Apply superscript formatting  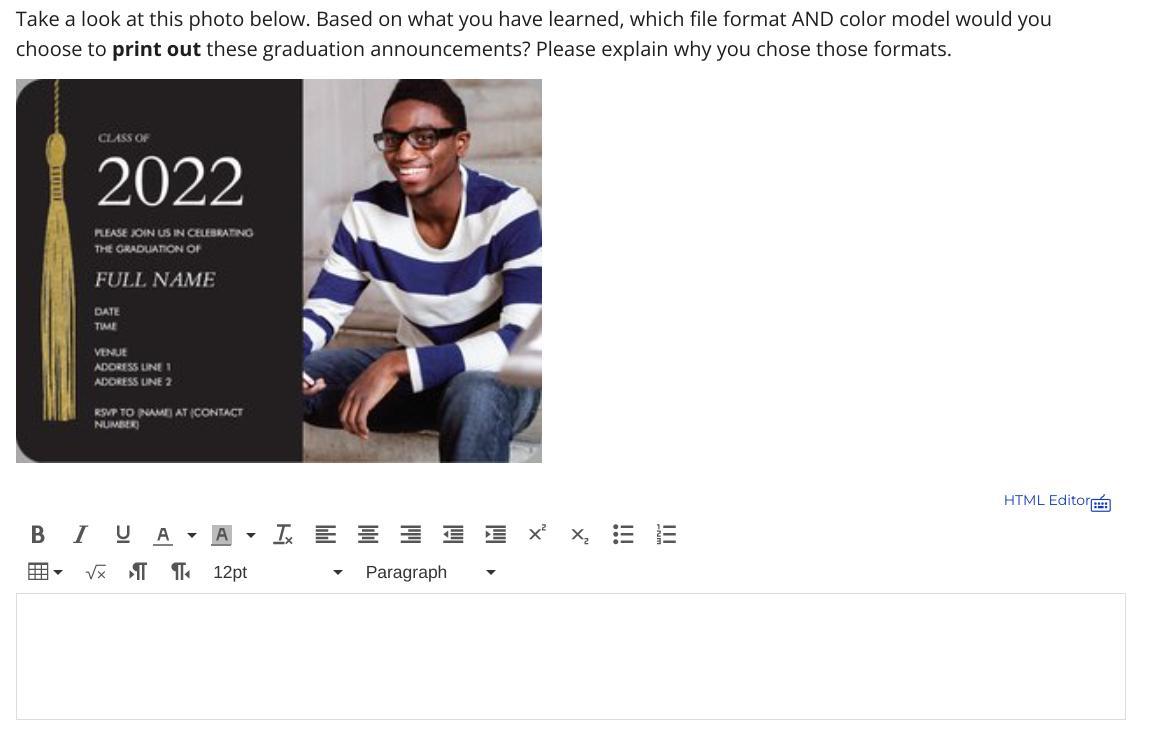[x=538, y=533]
